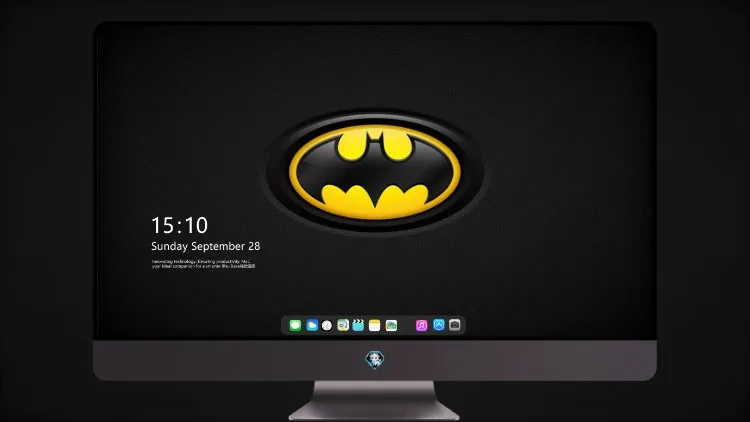This screenshot has height=422, width=750.
Task: Launch the teal clapperboard video app
Action: click(x=358, y=325)
